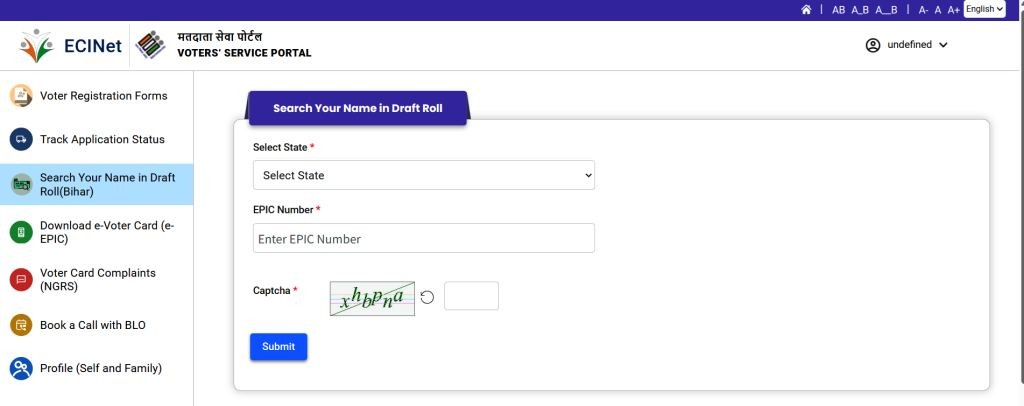The width and height of the screenshot is (1024, 406).
Task: Decrease font size with A- button
Action: 924,10
